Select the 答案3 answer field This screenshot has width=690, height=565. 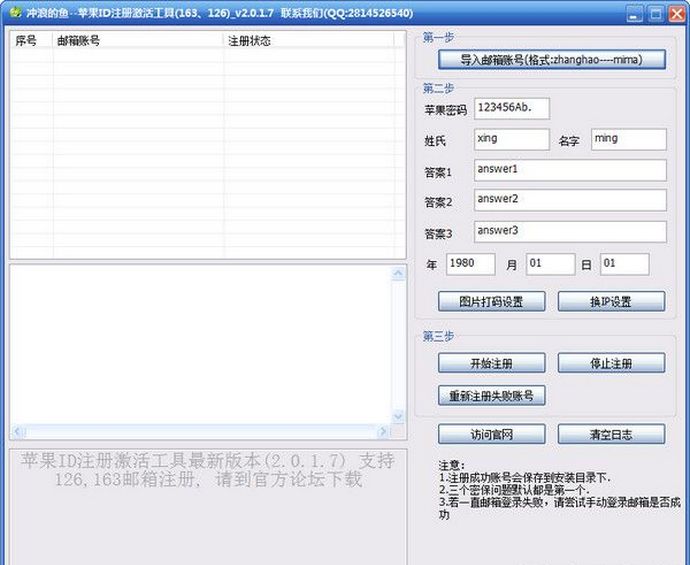[x=569, y=231]
